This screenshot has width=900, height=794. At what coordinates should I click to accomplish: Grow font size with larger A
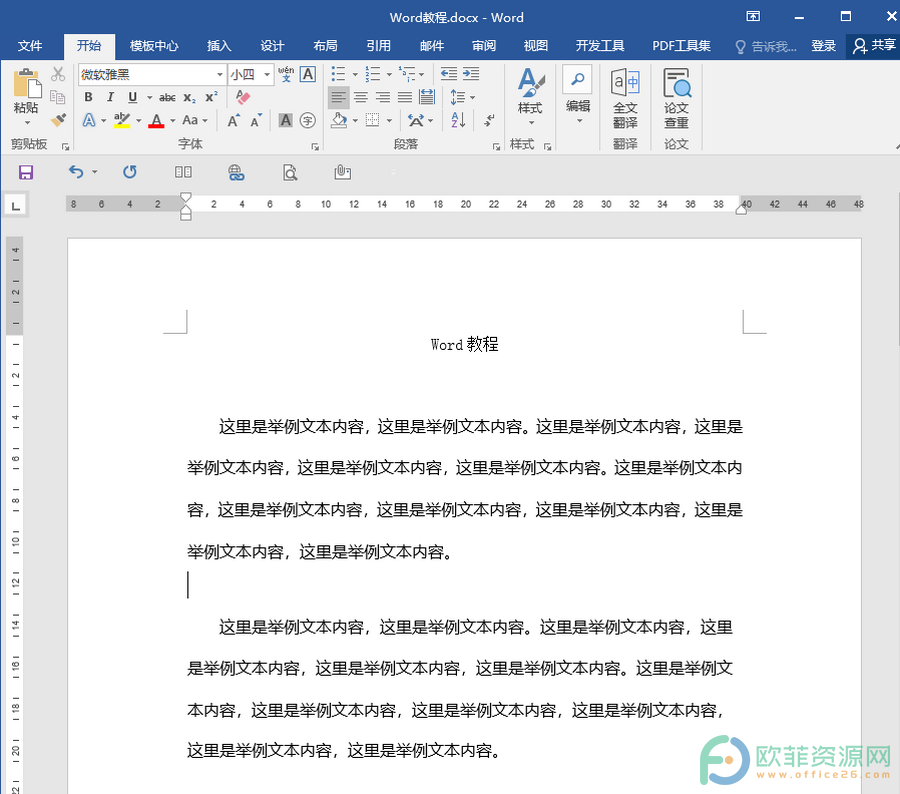point(234,121)
